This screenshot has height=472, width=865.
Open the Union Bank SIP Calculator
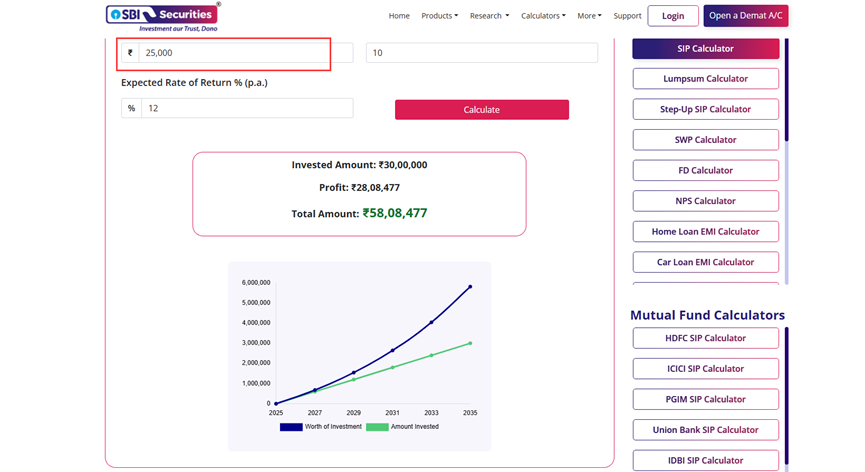point(706,430)
